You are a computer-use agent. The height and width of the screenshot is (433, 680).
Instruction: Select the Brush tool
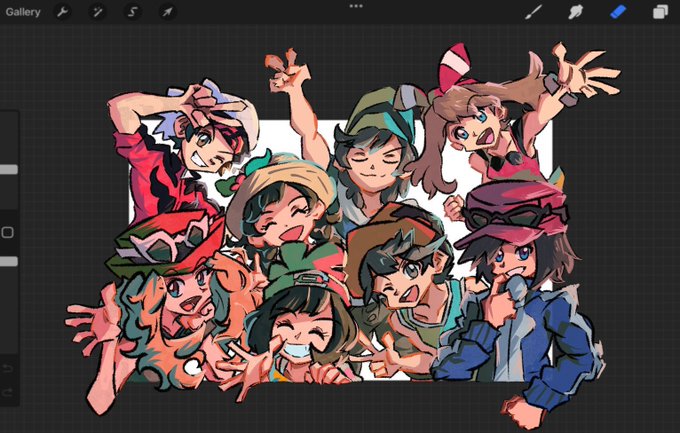coord(533,12)
